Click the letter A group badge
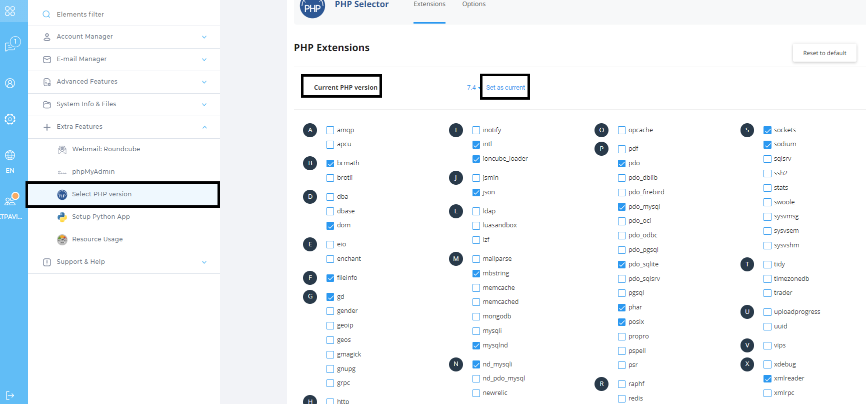 click(310, 130)
